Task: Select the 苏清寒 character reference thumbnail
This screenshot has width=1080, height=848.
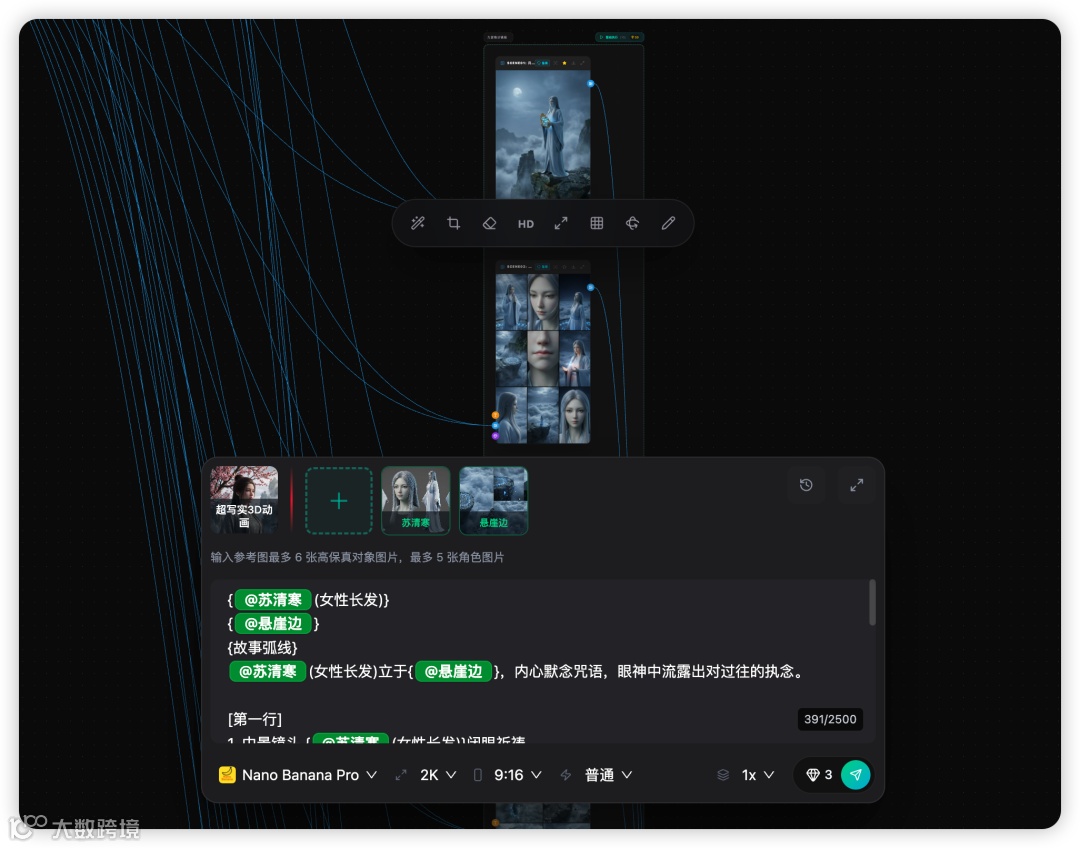Action: pos(415,501)
